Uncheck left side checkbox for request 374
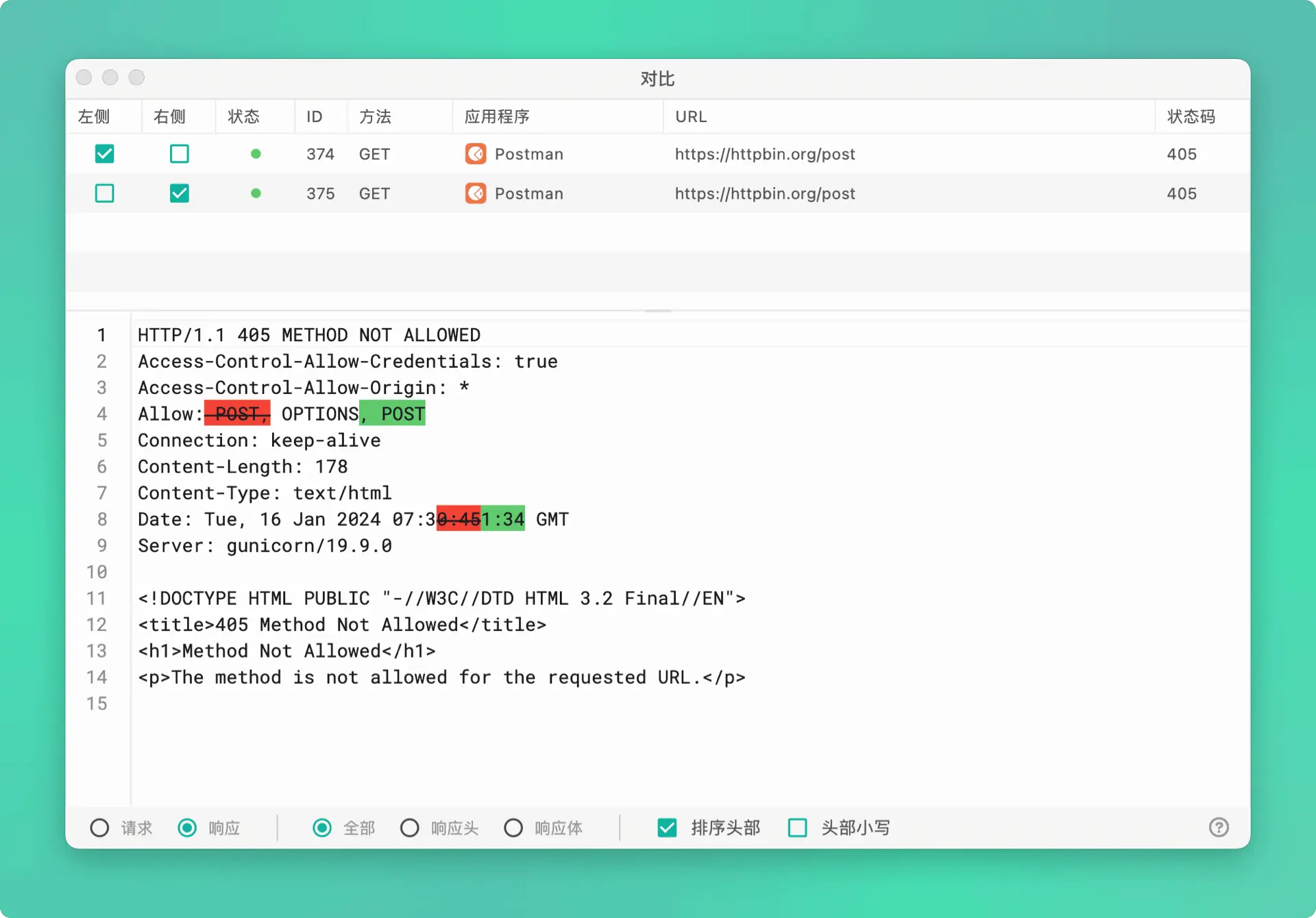1316x918 pixels. pyautogui.click(x=104, y=154)
